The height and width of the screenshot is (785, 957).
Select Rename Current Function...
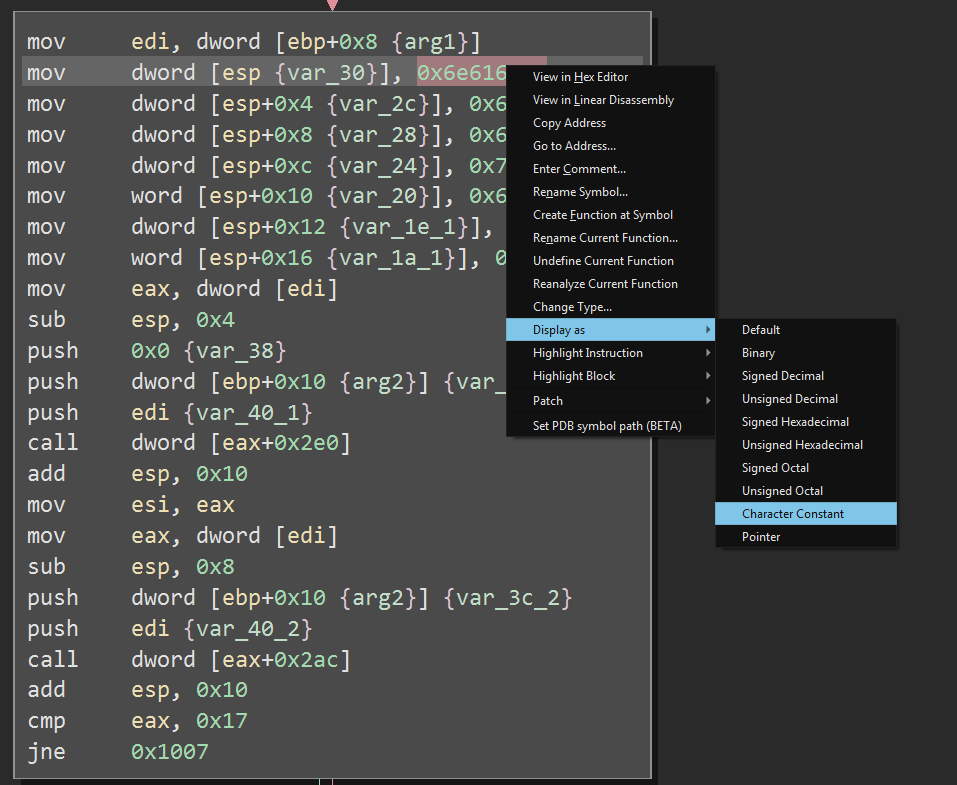point(610,238)
